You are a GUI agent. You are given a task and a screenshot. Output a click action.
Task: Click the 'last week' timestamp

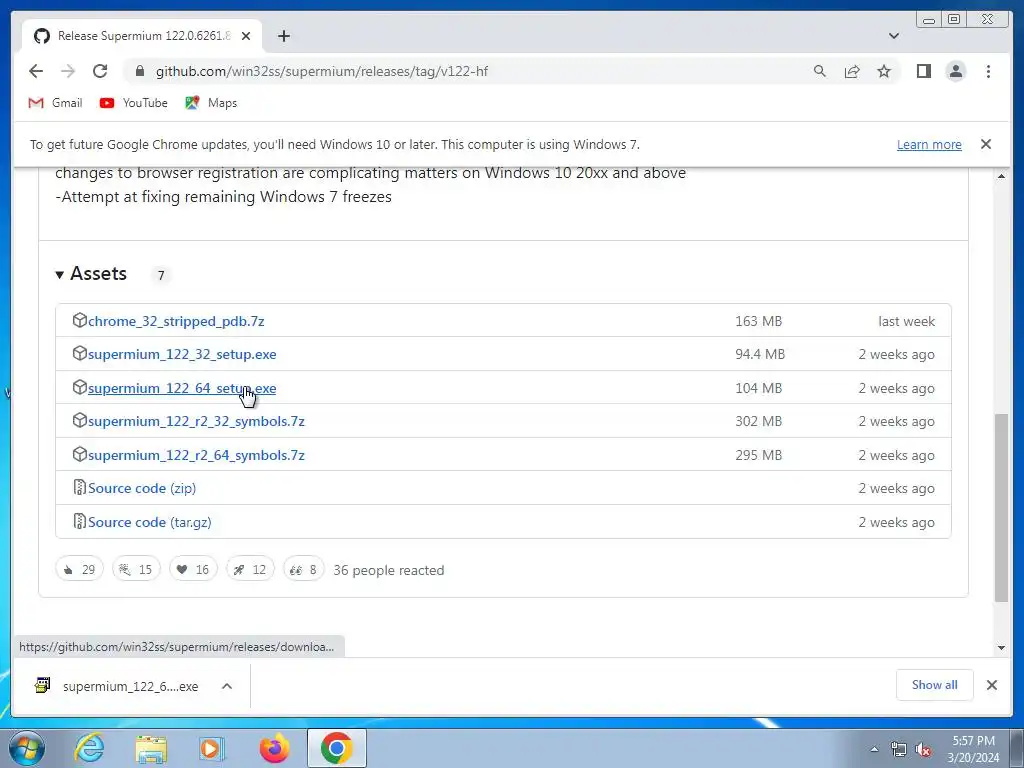(906, 321)
